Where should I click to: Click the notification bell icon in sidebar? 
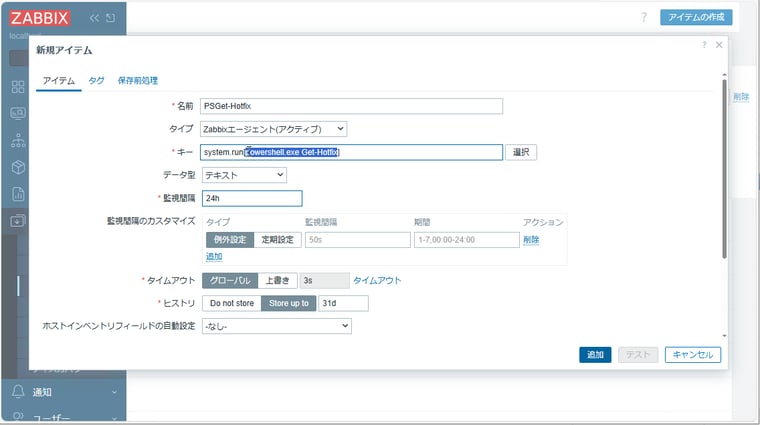point(18,392)
